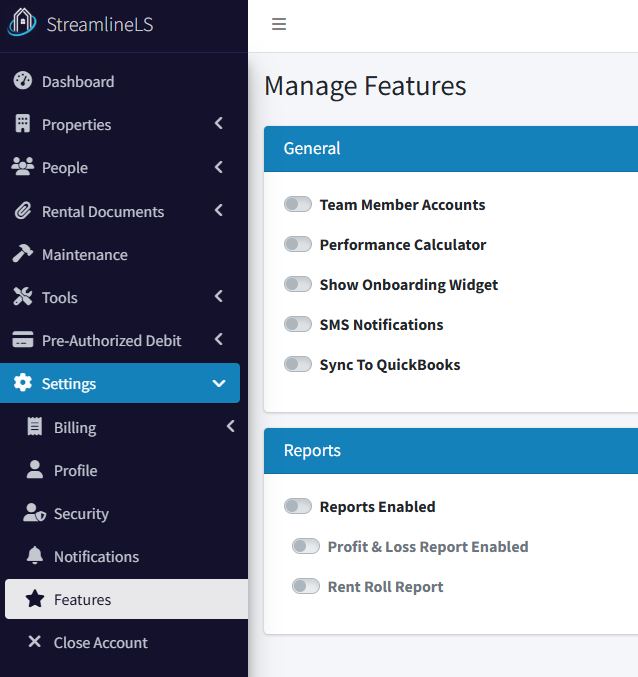Expand the Tools menu chevron

tap(219, 297)
